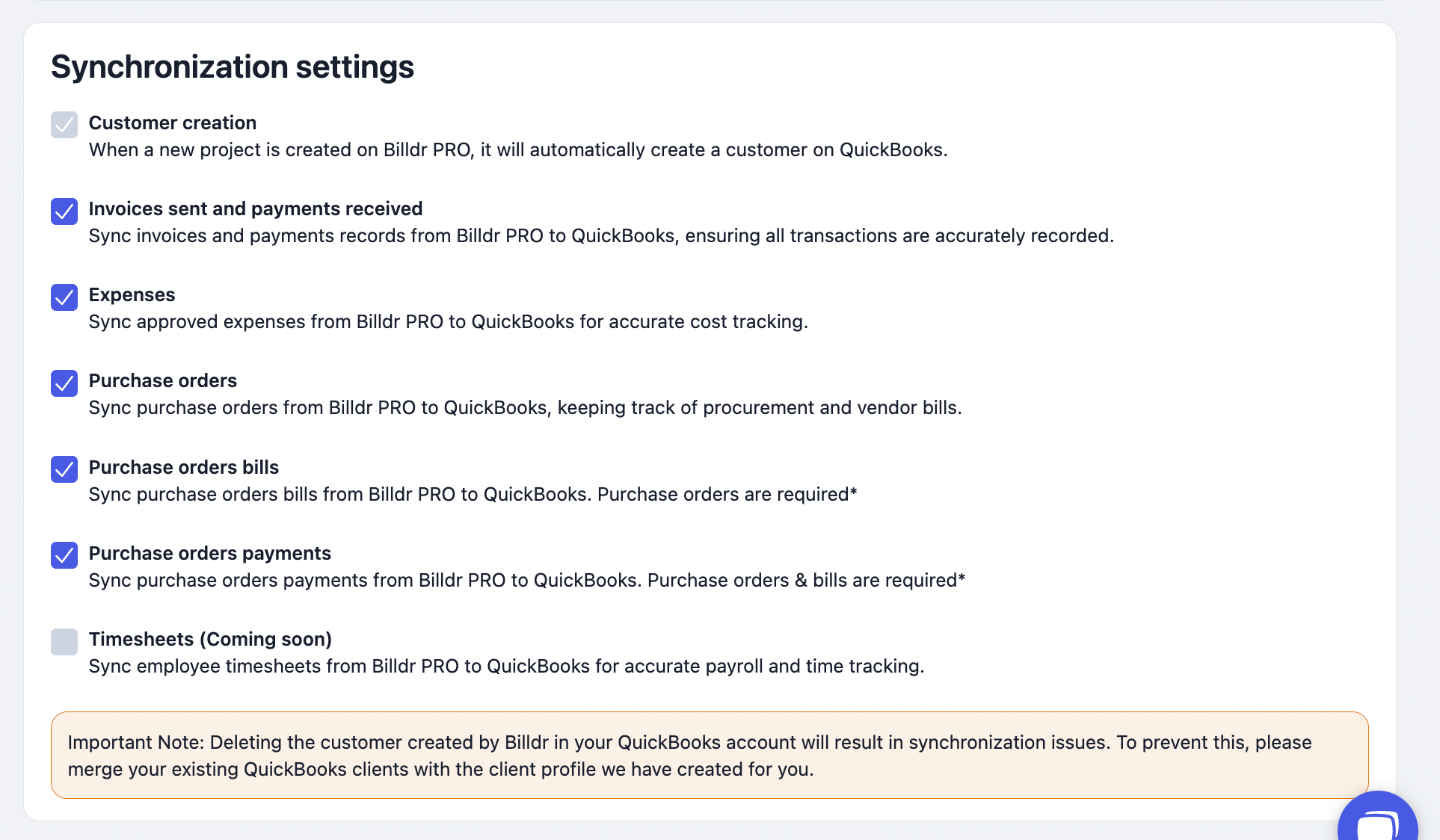Select the Expenses label text
1440x840 pixels.
coord(132,294)
